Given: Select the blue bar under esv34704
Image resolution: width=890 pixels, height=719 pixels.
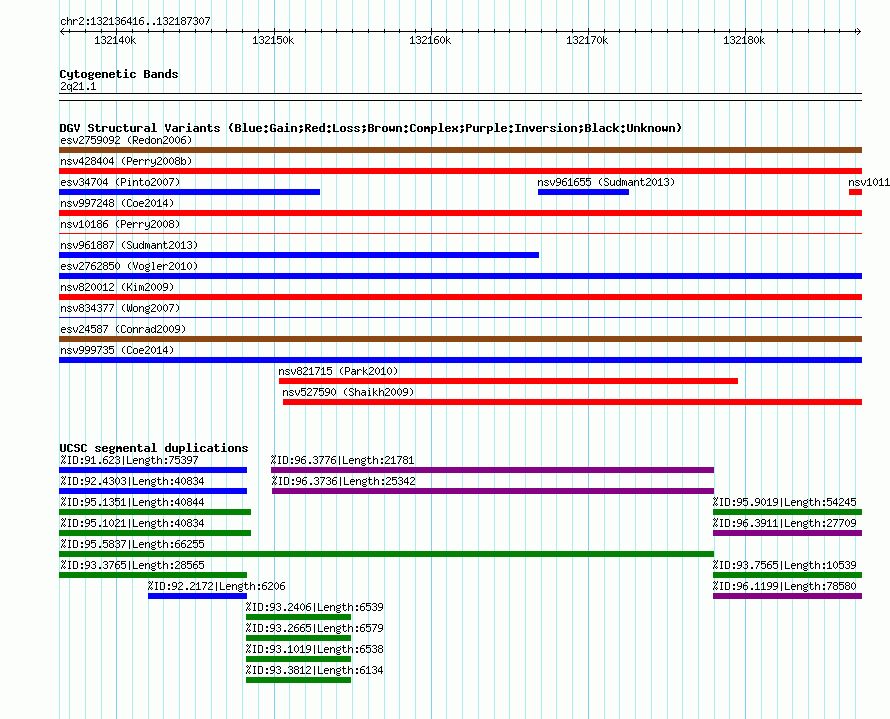Looking at the screenshot, I should click(190, 192).
